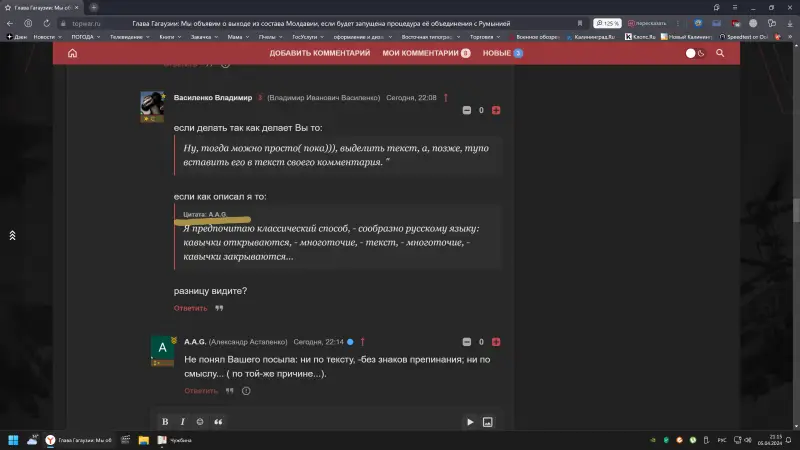
Task: Open Windows Start menu
Action: (x=14, y=440)
